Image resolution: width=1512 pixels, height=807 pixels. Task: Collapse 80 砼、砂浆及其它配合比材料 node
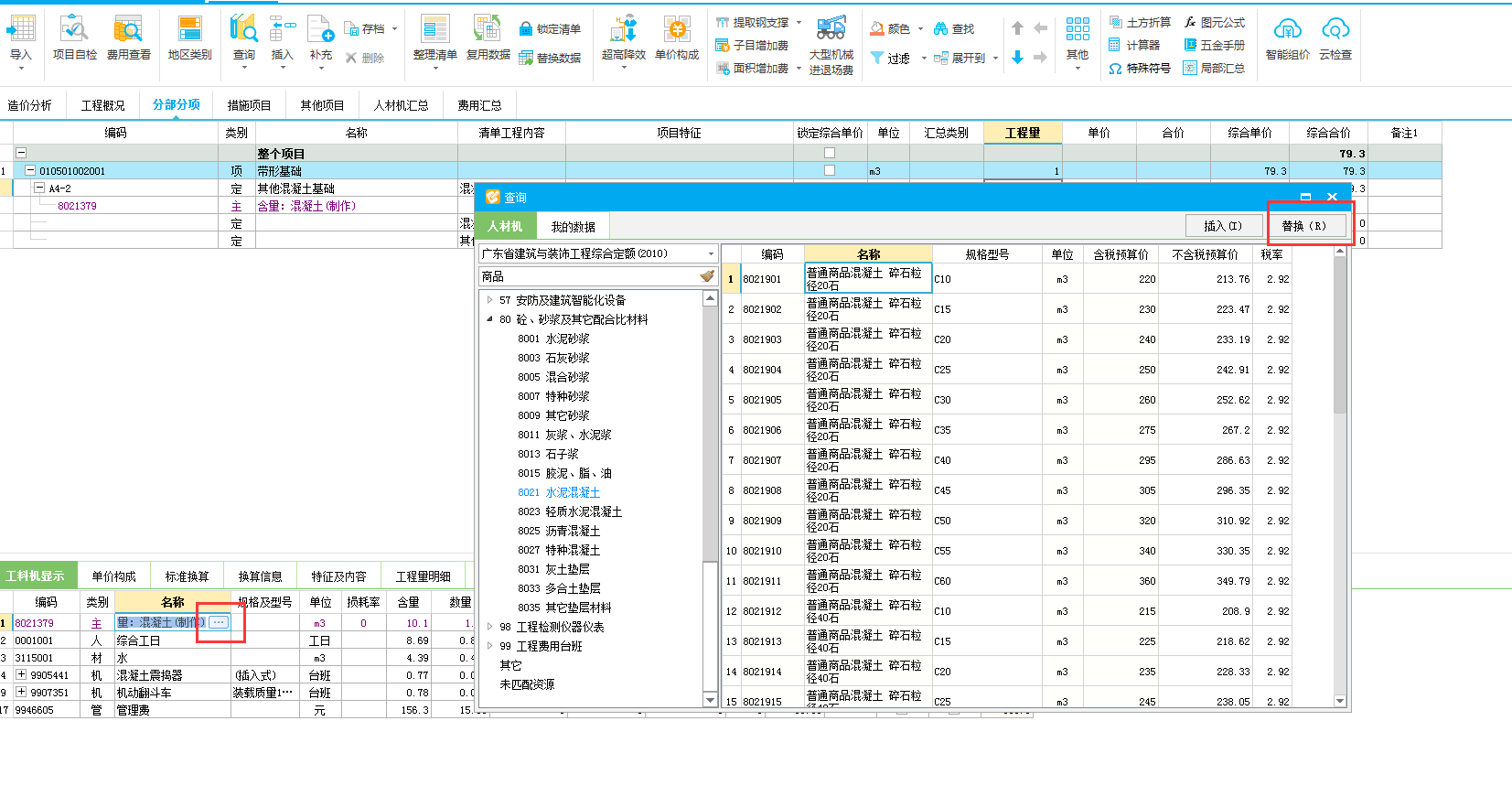click(490, 319)
